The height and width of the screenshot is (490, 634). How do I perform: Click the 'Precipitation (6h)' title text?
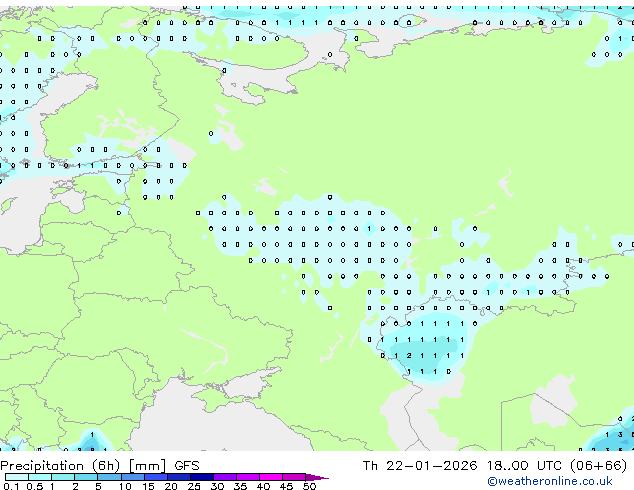pyautogui.click(x=60, y=466)
